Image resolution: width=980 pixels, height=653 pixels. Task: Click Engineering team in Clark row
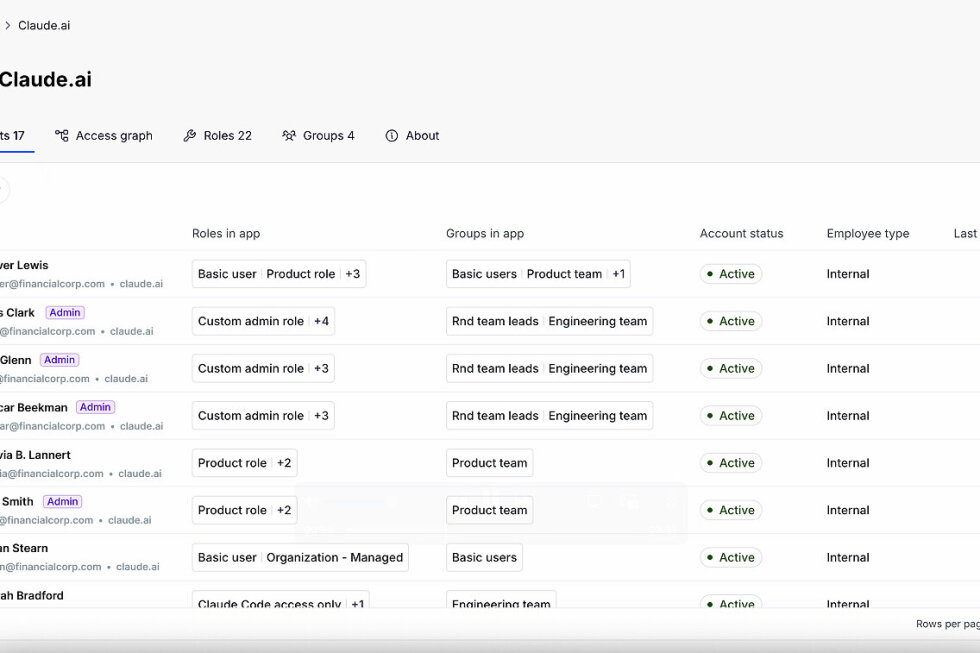click(598, 321)
